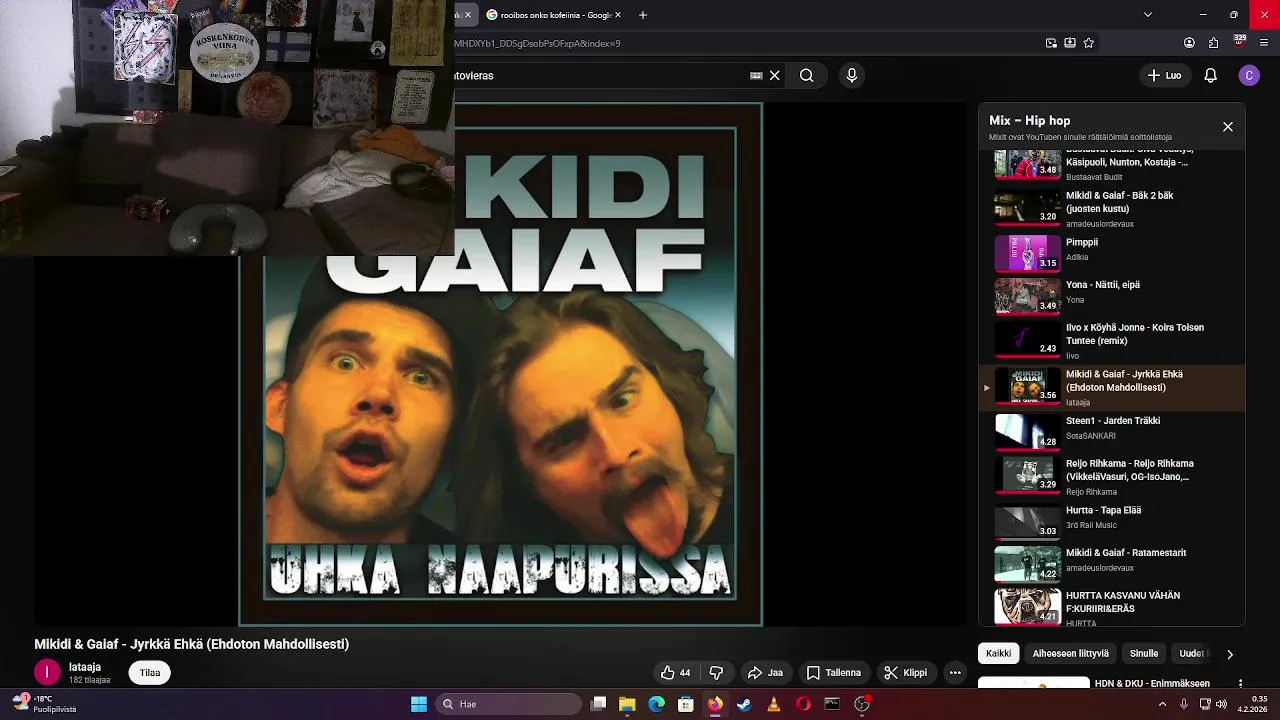
Task: Play Reijo Rihkama playlist entry
Action: click(1112, 477)
